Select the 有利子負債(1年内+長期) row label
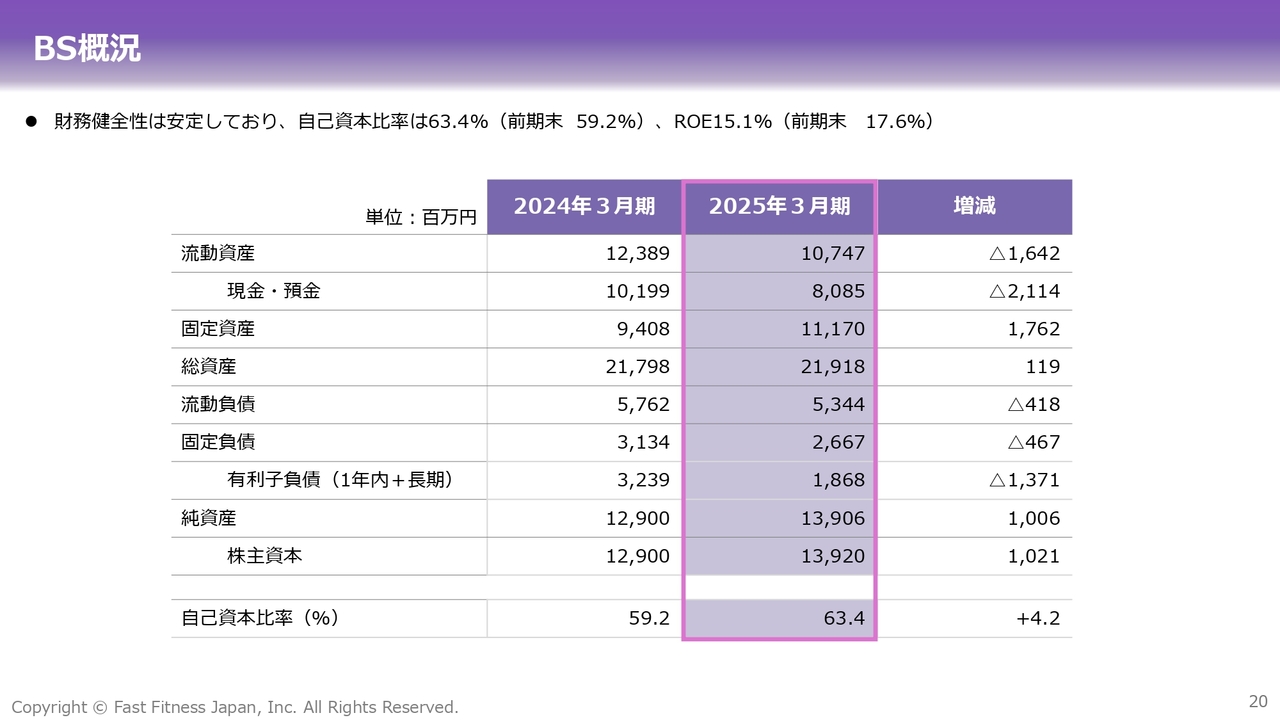Screen dimensions: 1280x720 point(341,480)
